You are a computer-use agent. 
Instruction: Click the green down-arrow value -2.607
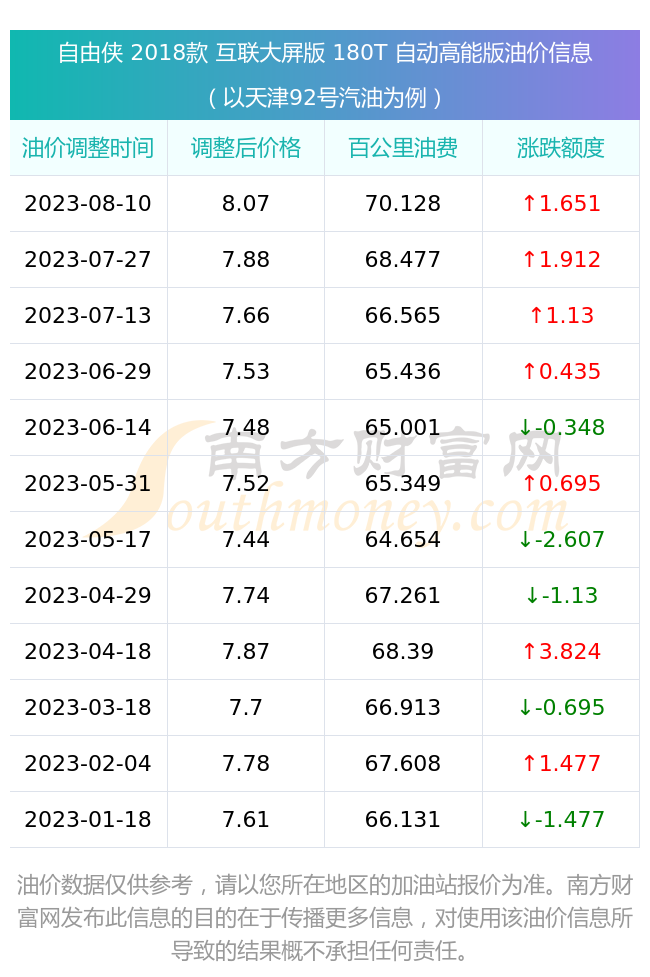pos(561,540)
